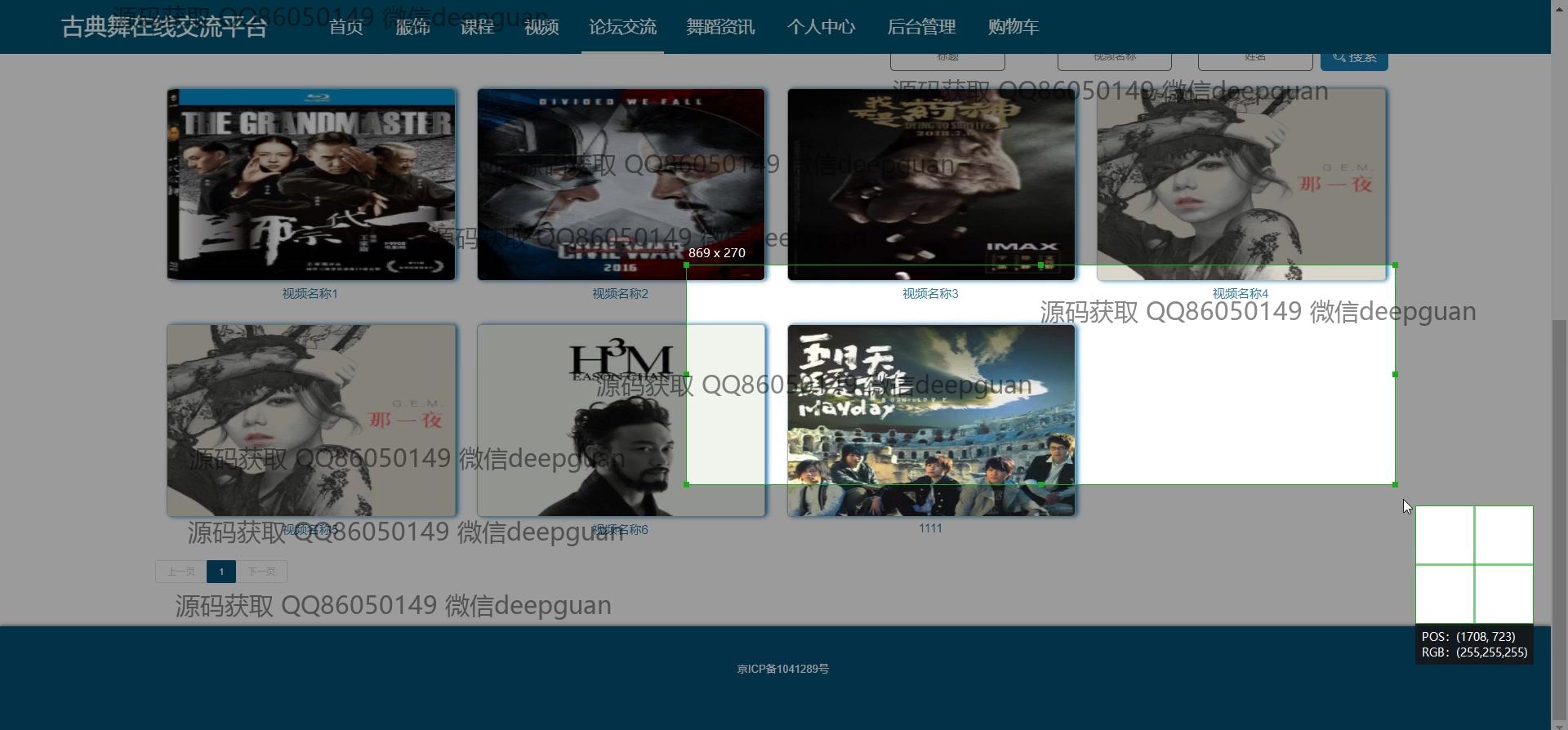Image resolution: width=1568 pixels, height=730 pixels.
Task: Open the Dying to Survive IMAX poster thumbnail
Action: click(931, 185)
